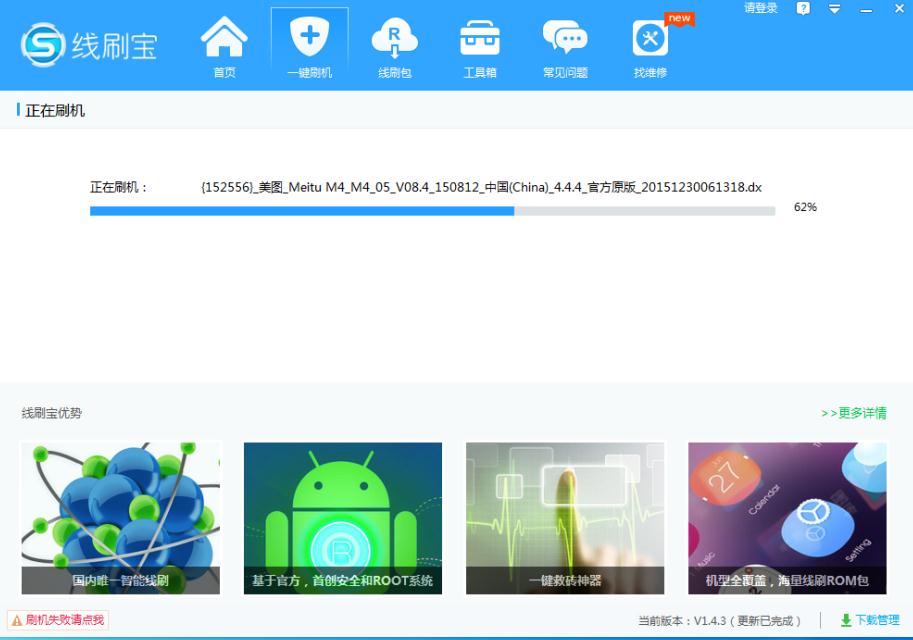Image resolution: width=913 pixels, height=640 pixels.
Task: Expand the title bar dropdown arrow
Action: 833,8
